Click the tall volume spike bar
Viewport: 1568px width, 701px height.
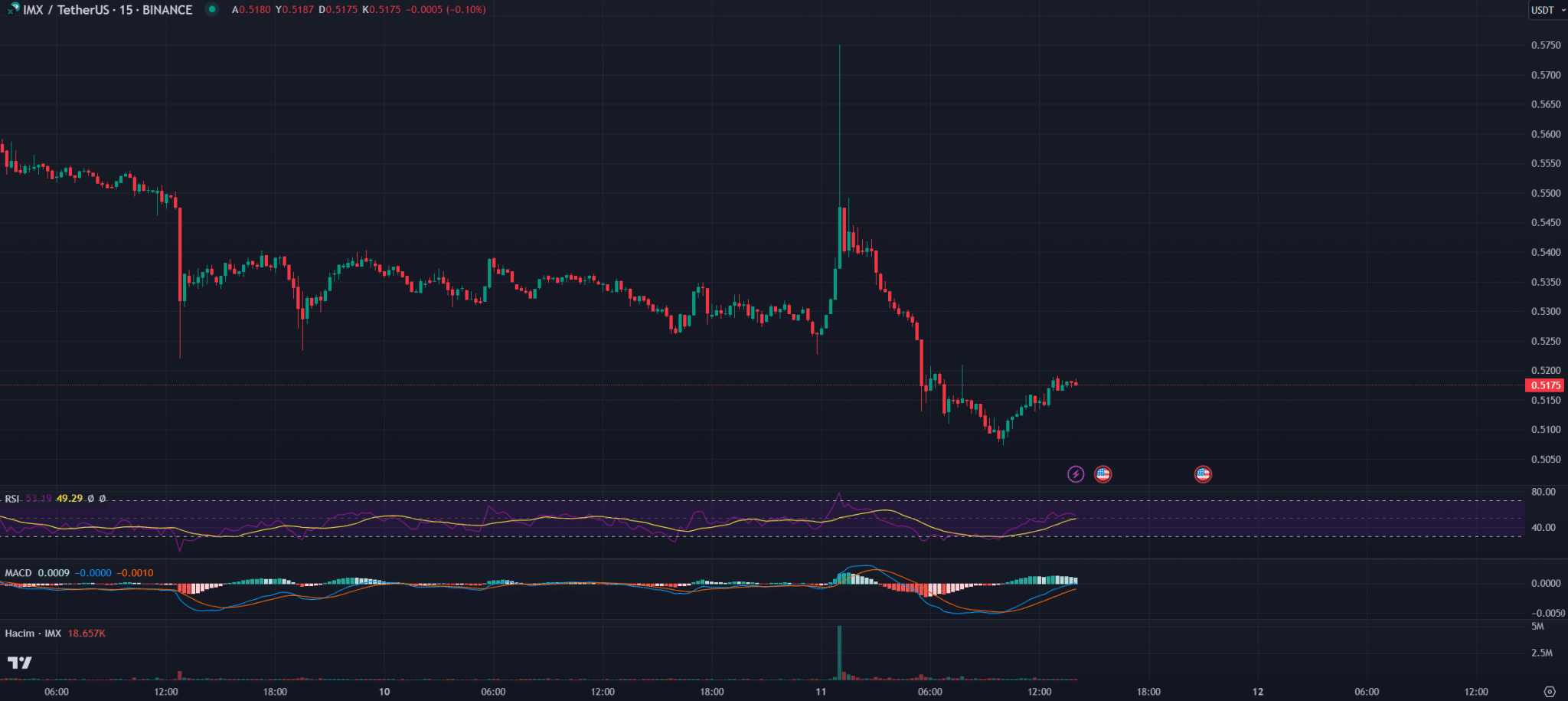(839, 651)
